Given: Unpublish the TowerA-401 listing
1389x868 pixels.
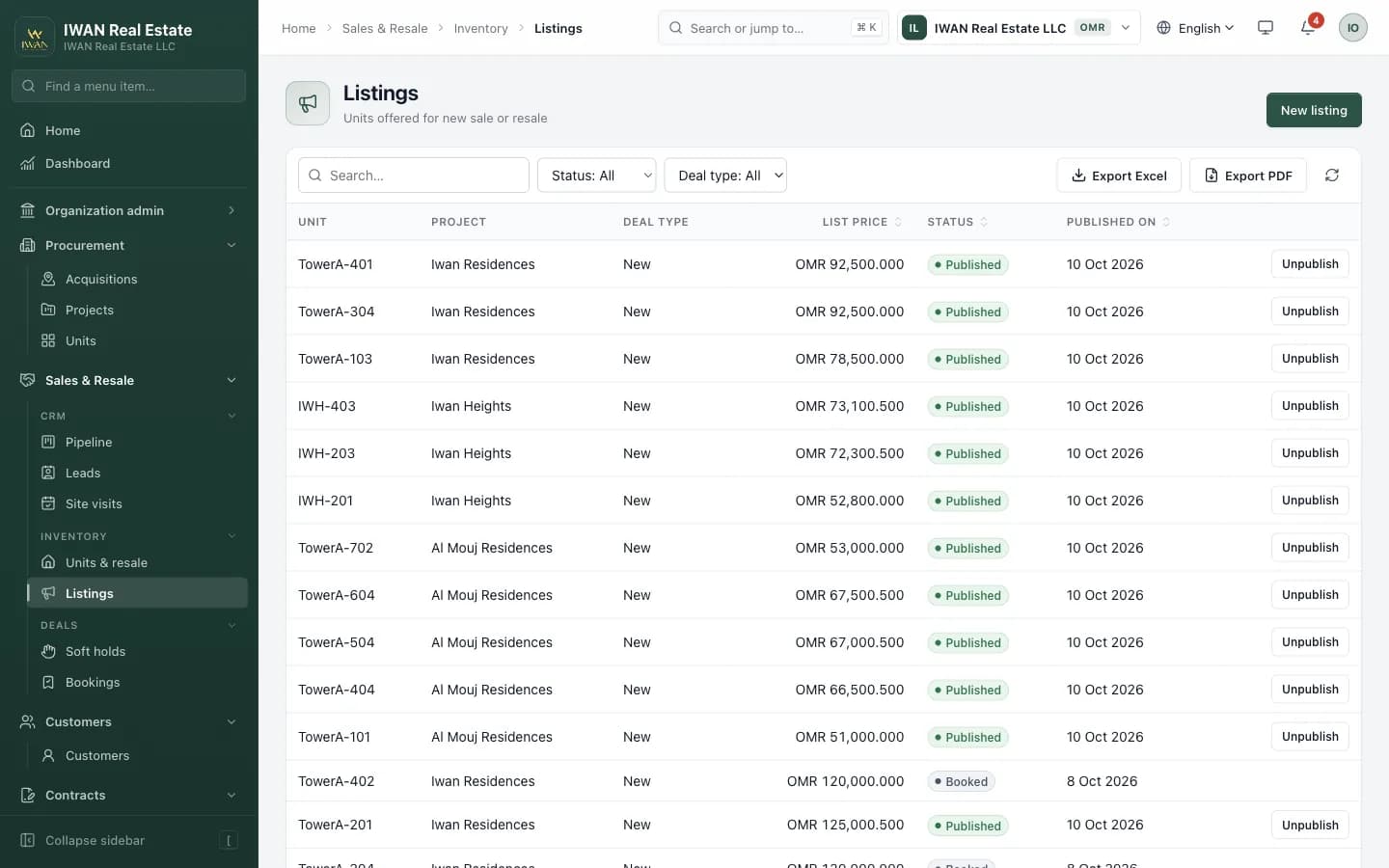Looking at the screenshot, I should click(x=1310, y=264).
